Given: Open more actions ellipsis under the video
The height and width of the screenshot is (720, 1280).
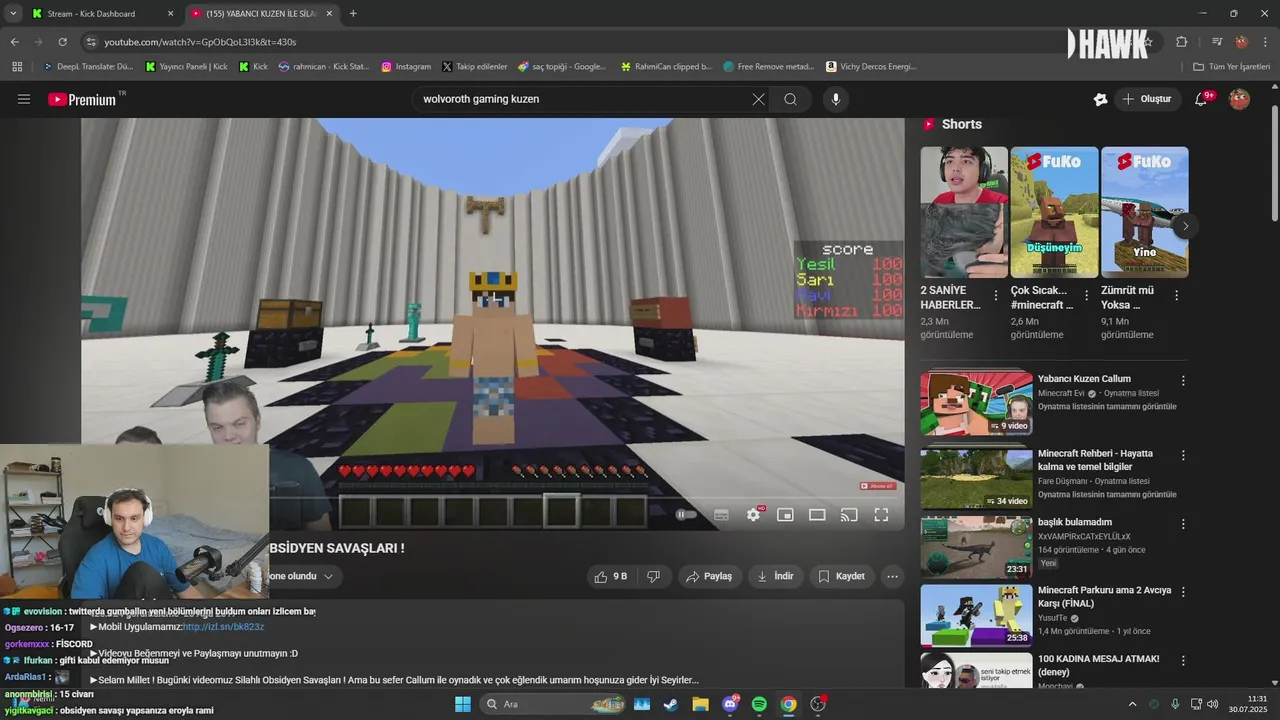Looking at the screenshot, I should click(892, 576).
